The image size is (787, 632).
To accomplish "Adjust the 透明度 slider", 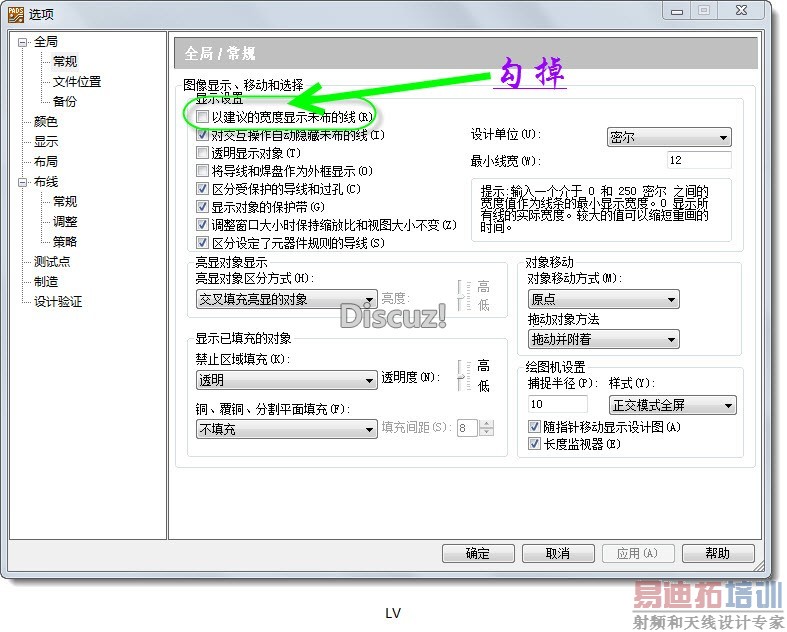I will [462, 376].
